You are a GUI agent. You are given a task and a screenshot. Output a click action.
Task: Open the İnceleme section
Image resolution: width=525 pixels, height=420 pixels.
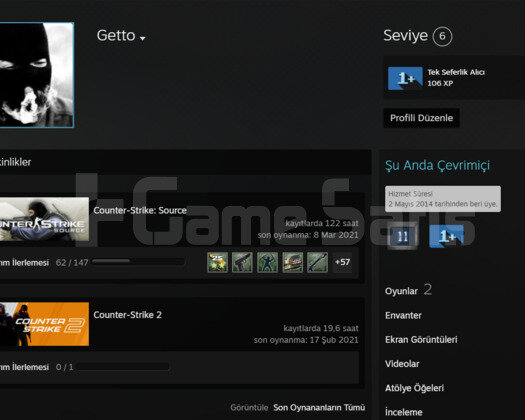403,412
